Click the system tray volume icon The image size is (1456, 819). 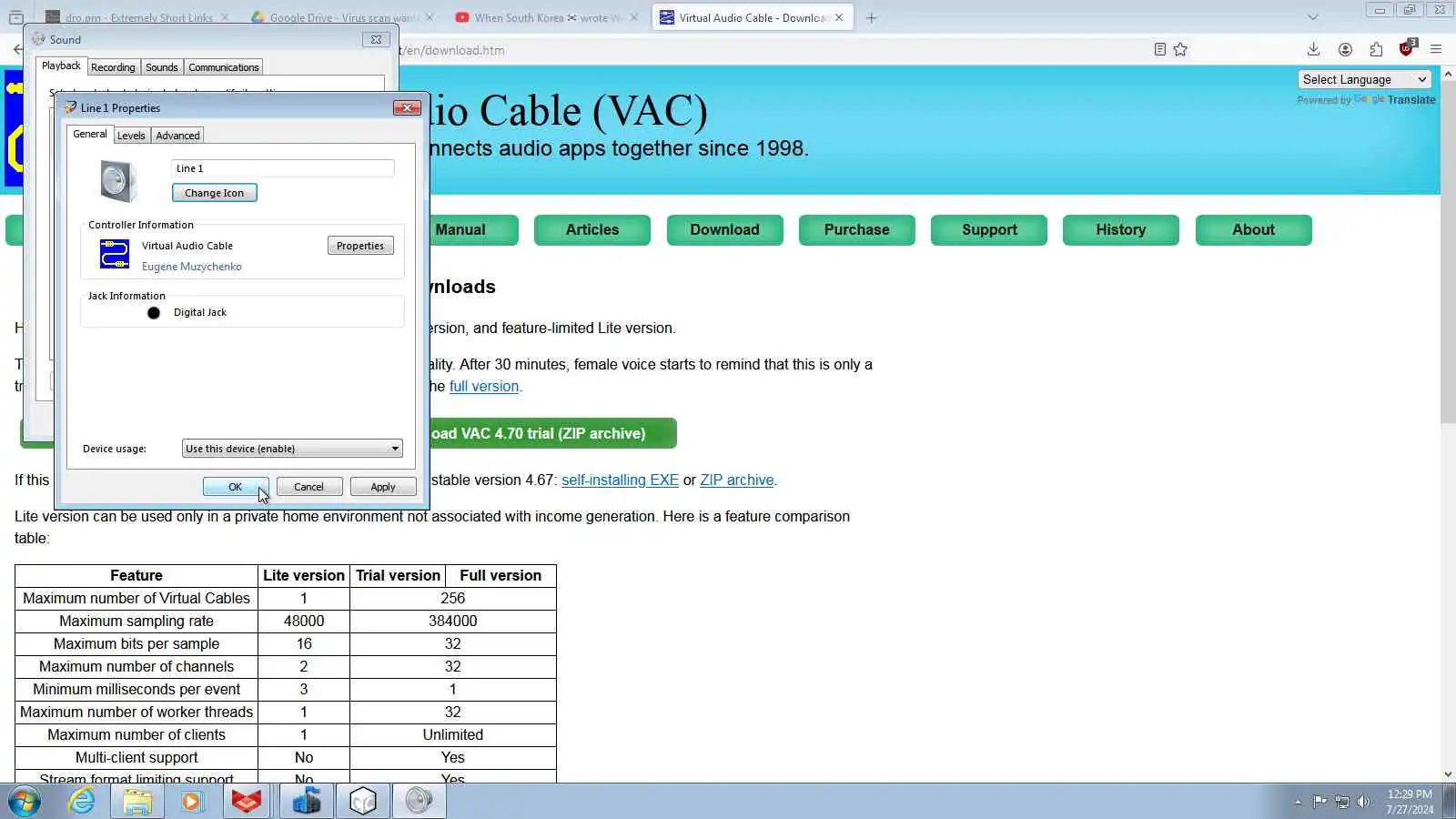click(1363, 802)
